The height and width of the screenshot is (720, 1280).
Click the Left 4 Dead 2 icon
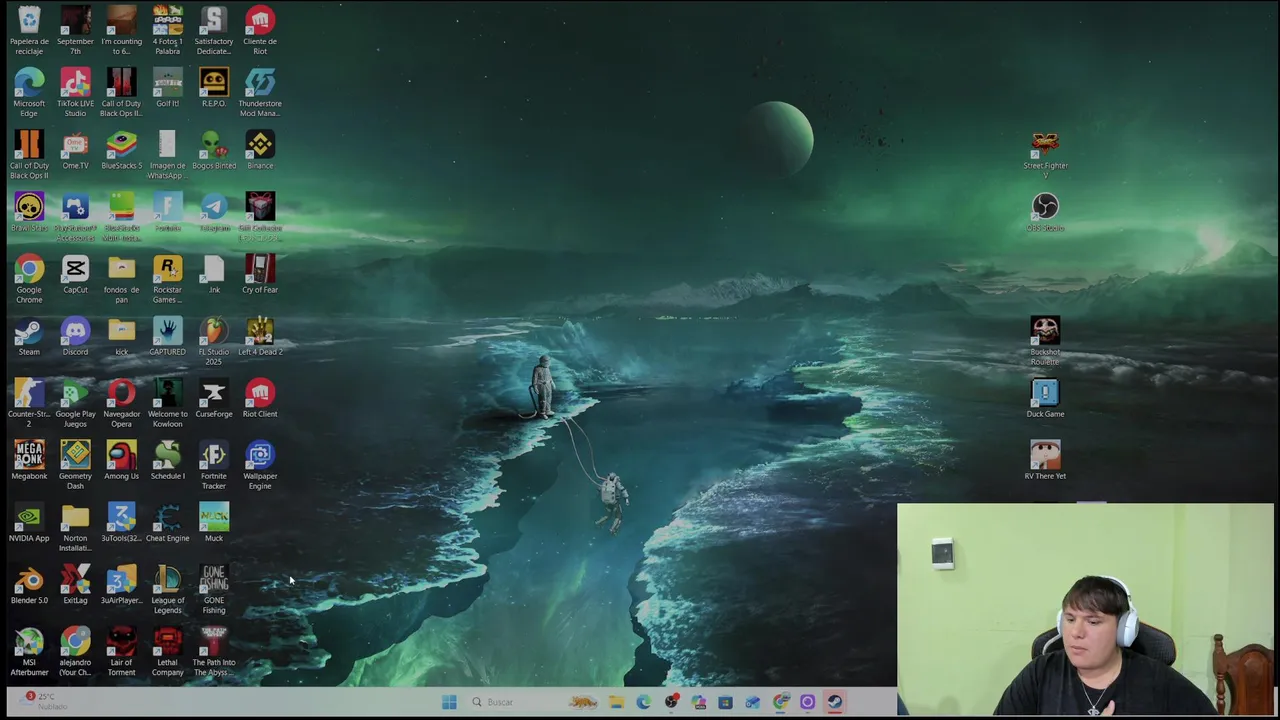pos(260,336)
